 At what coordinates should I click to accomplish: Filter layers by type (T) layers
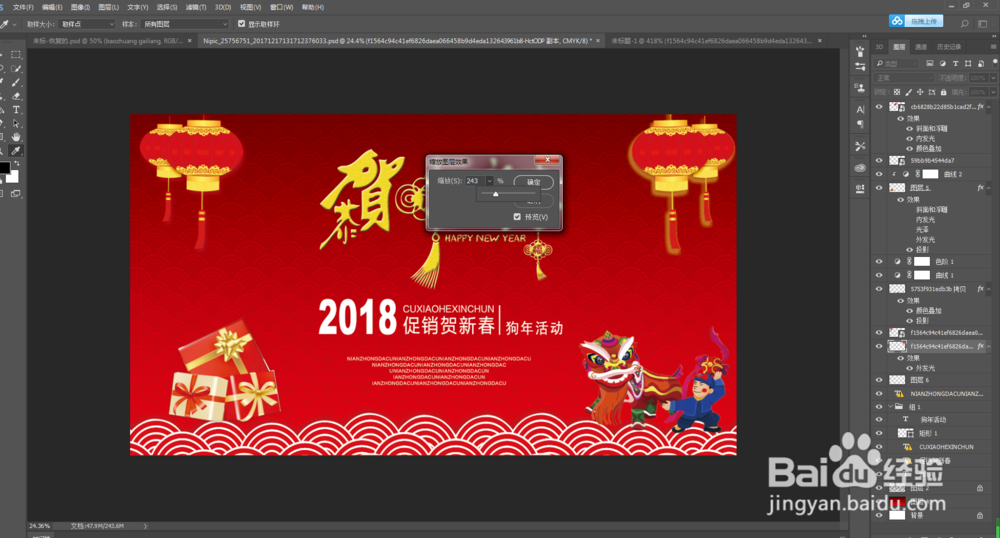pyautogui.click(x=955, y=63)
